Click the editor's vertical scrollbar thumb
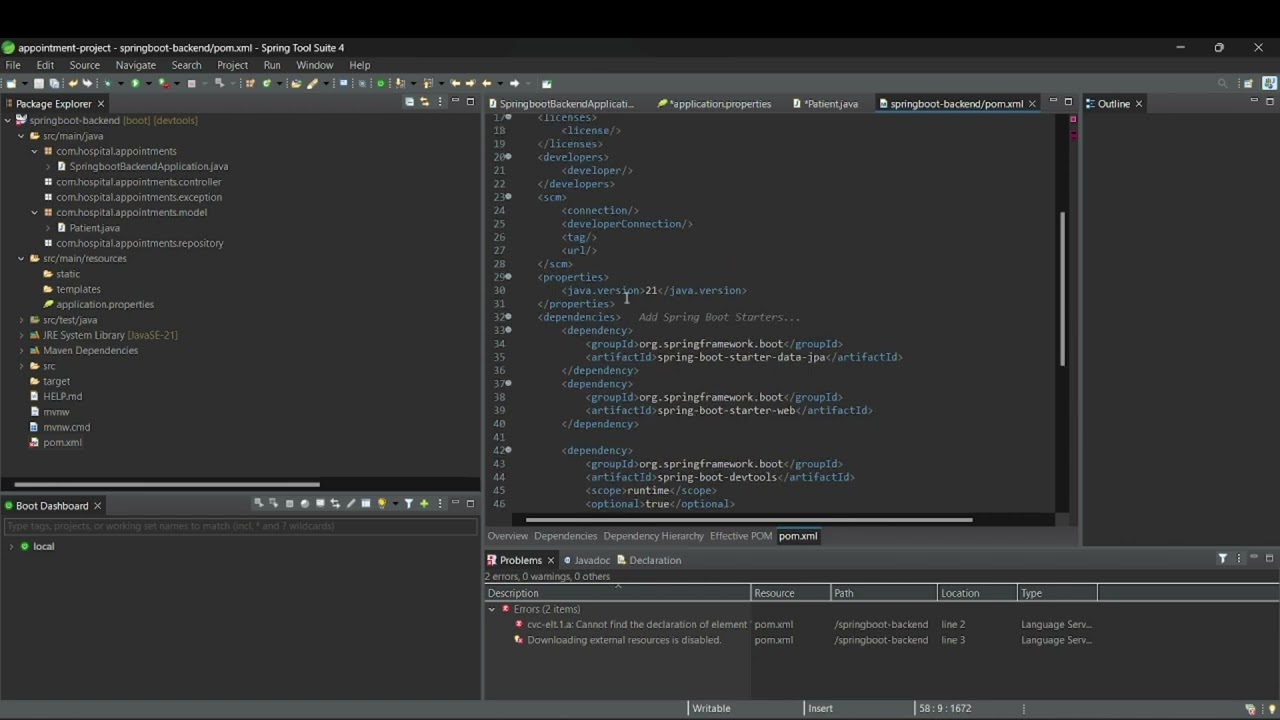Viewport: 1280px width, 720px height. [1061, 289]
